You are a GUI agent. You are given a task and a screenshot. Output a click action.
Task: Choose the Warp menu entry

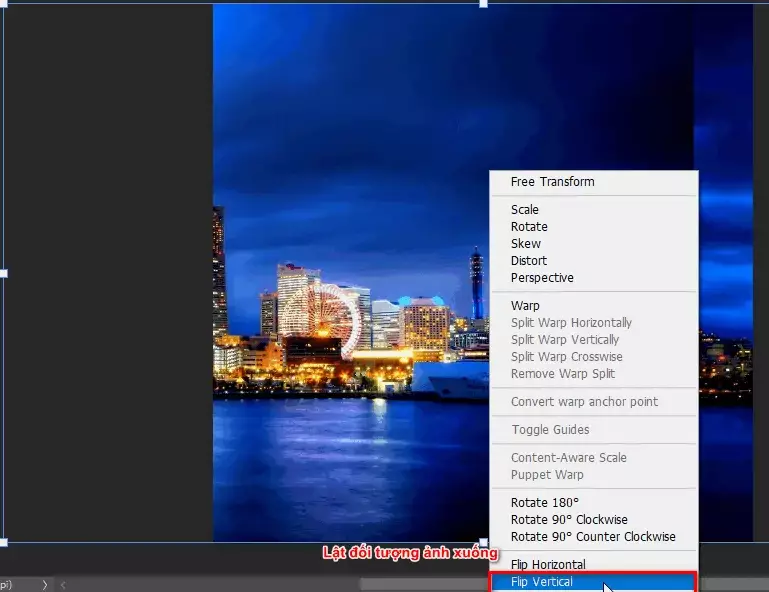coord(594,306)
